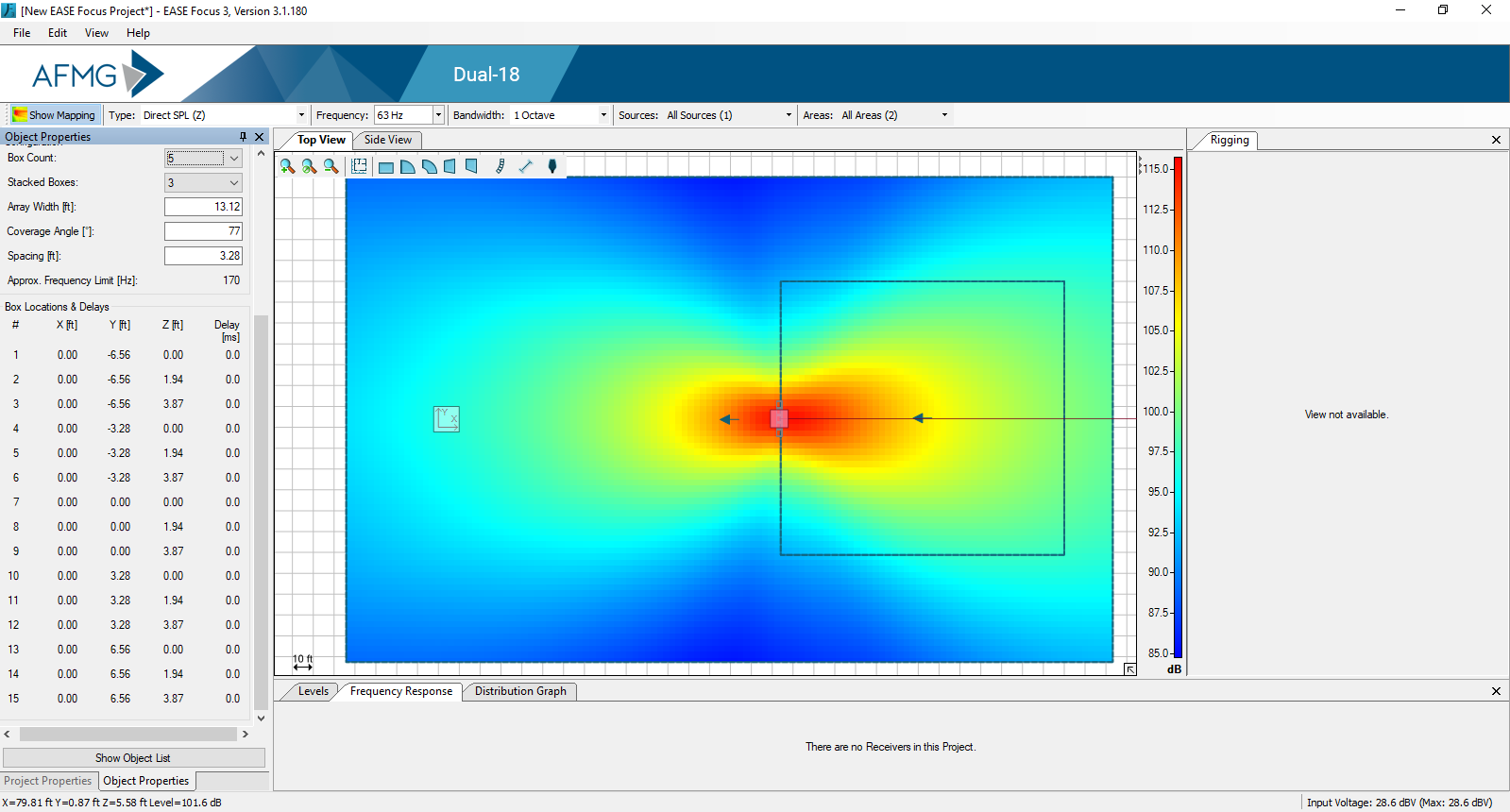The height and width of the screenshot is (812, 1510).
Task: Click the Show Object List button
Action: [x=133, y=758]
